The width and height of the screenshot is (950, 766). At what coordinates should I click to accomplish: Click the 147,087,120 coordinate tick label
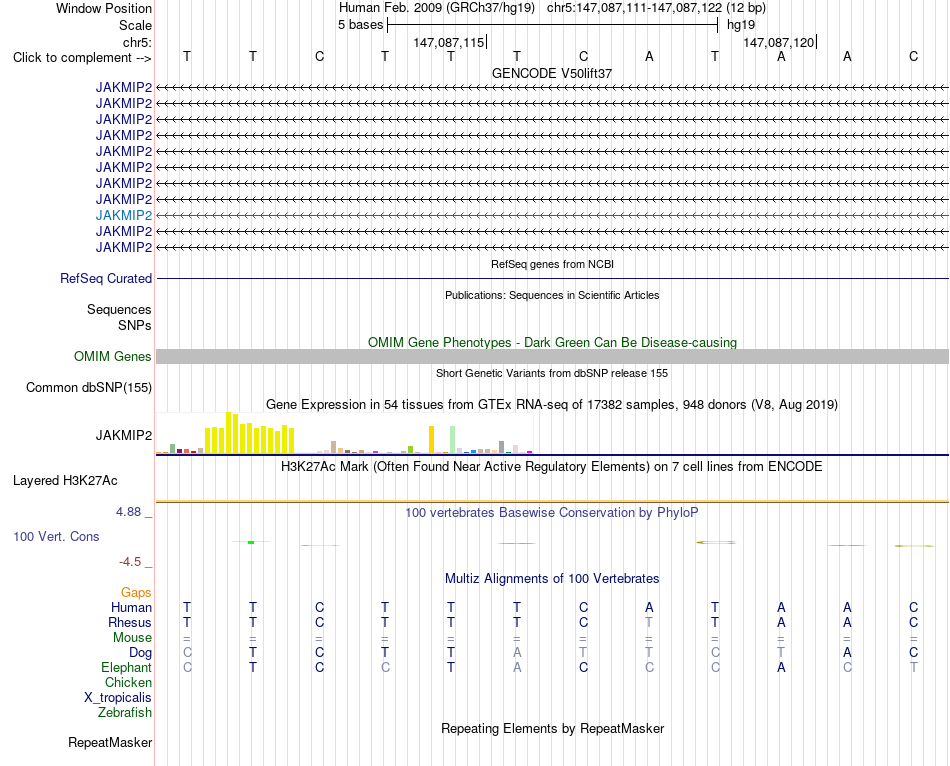[779, 42]
